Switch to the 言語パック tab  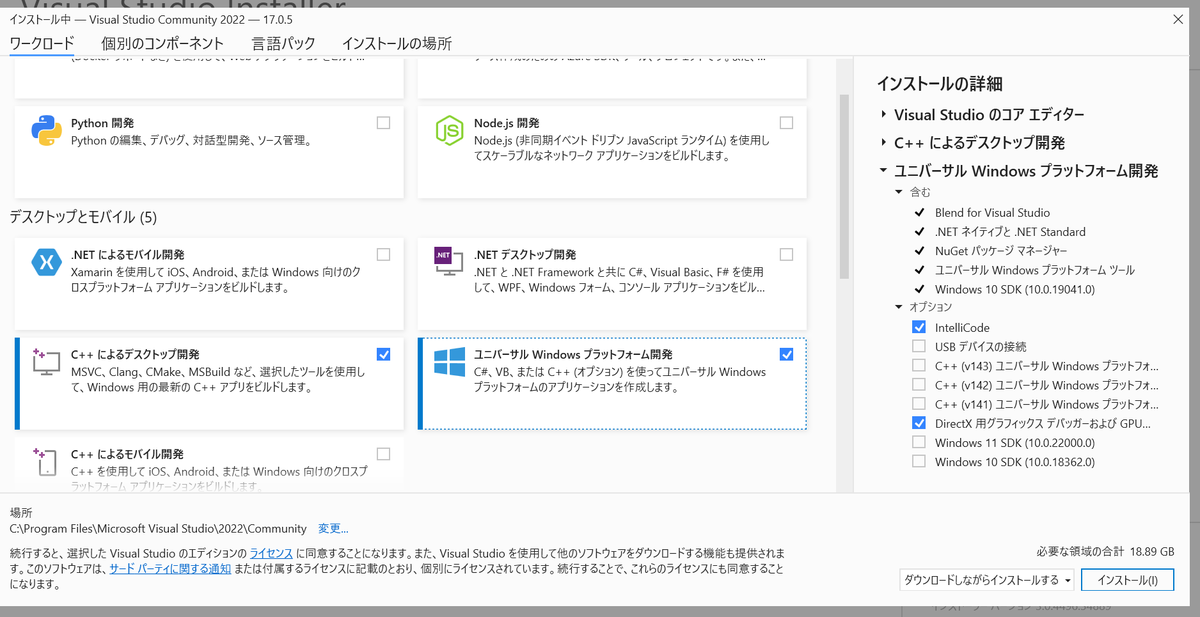click(x=283, y=43)
